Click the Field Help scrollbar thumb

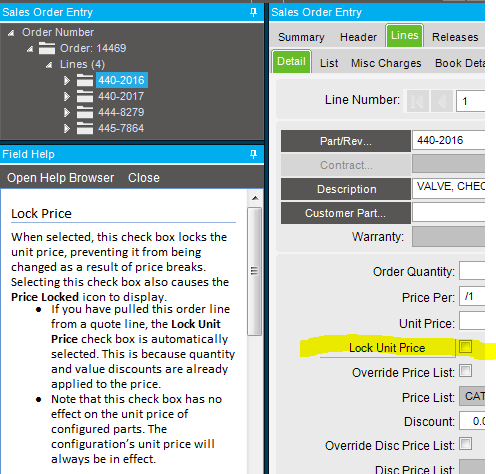(255, 271)
